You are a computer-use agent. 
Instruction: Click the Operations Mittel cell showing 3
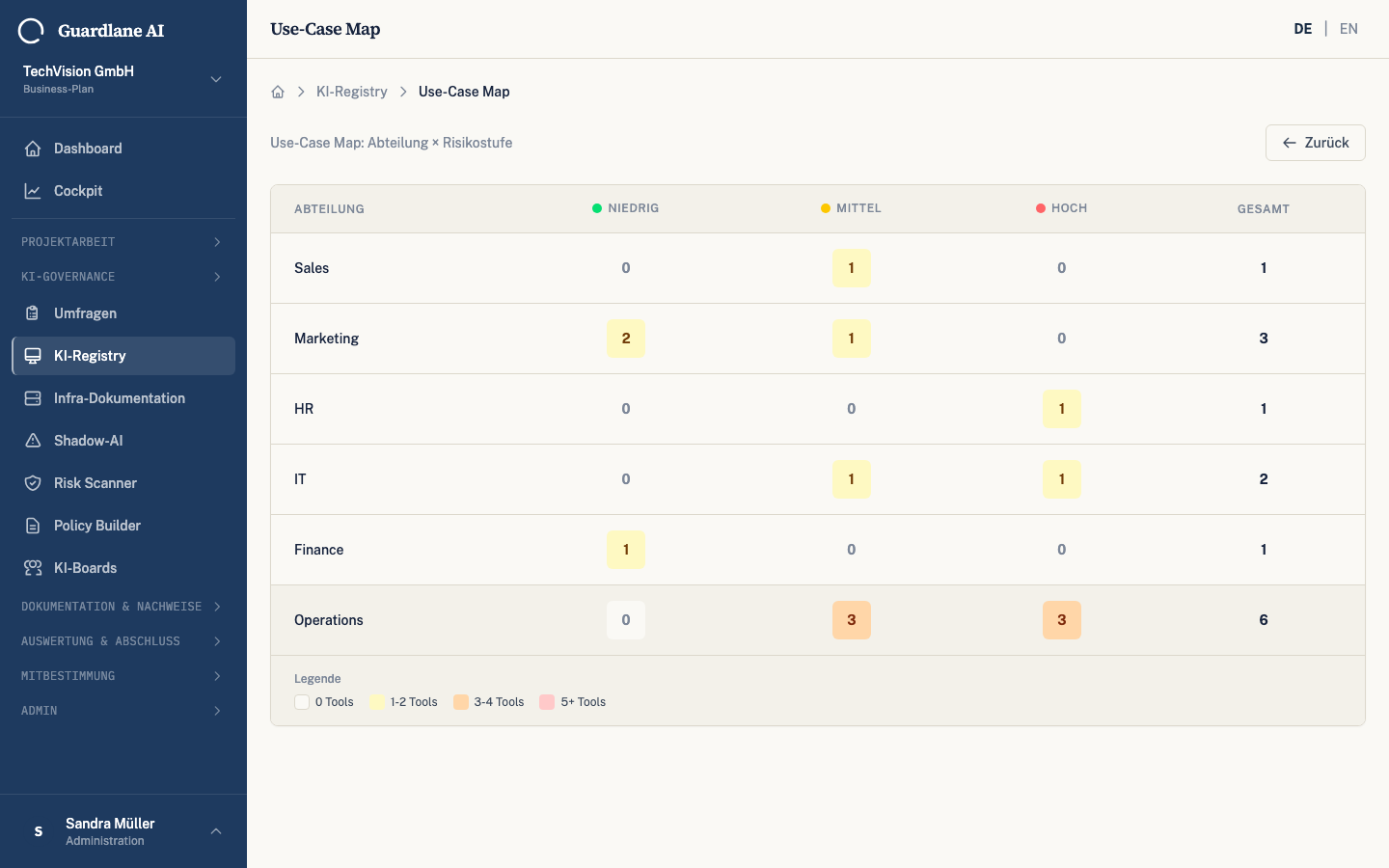(x=852, y=620)
